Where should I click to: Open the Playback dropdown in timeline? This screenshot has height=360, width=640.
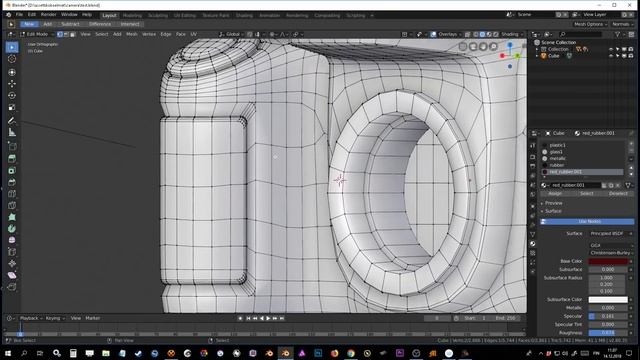coord(31,318)
